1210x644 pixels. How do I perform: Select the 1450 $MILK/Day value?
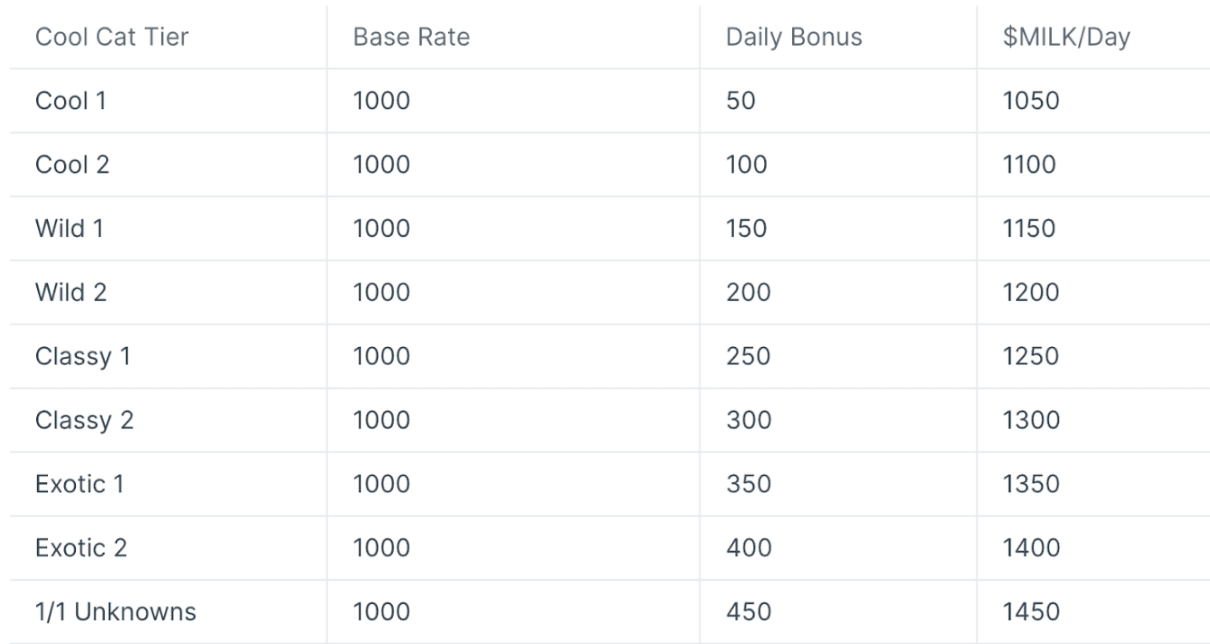click(1030, 612)
